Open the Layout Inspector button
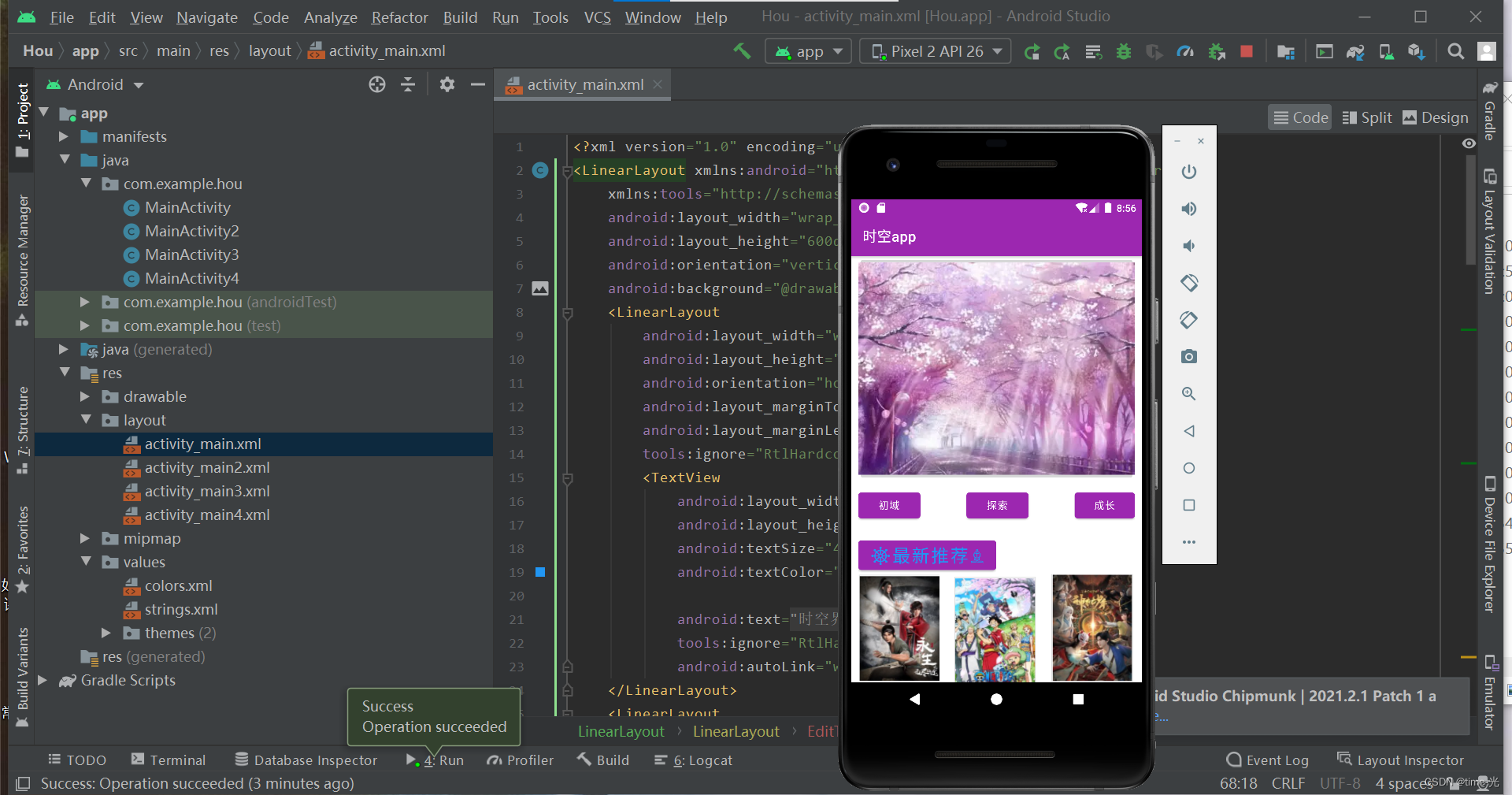 [x=1400, y=760]
